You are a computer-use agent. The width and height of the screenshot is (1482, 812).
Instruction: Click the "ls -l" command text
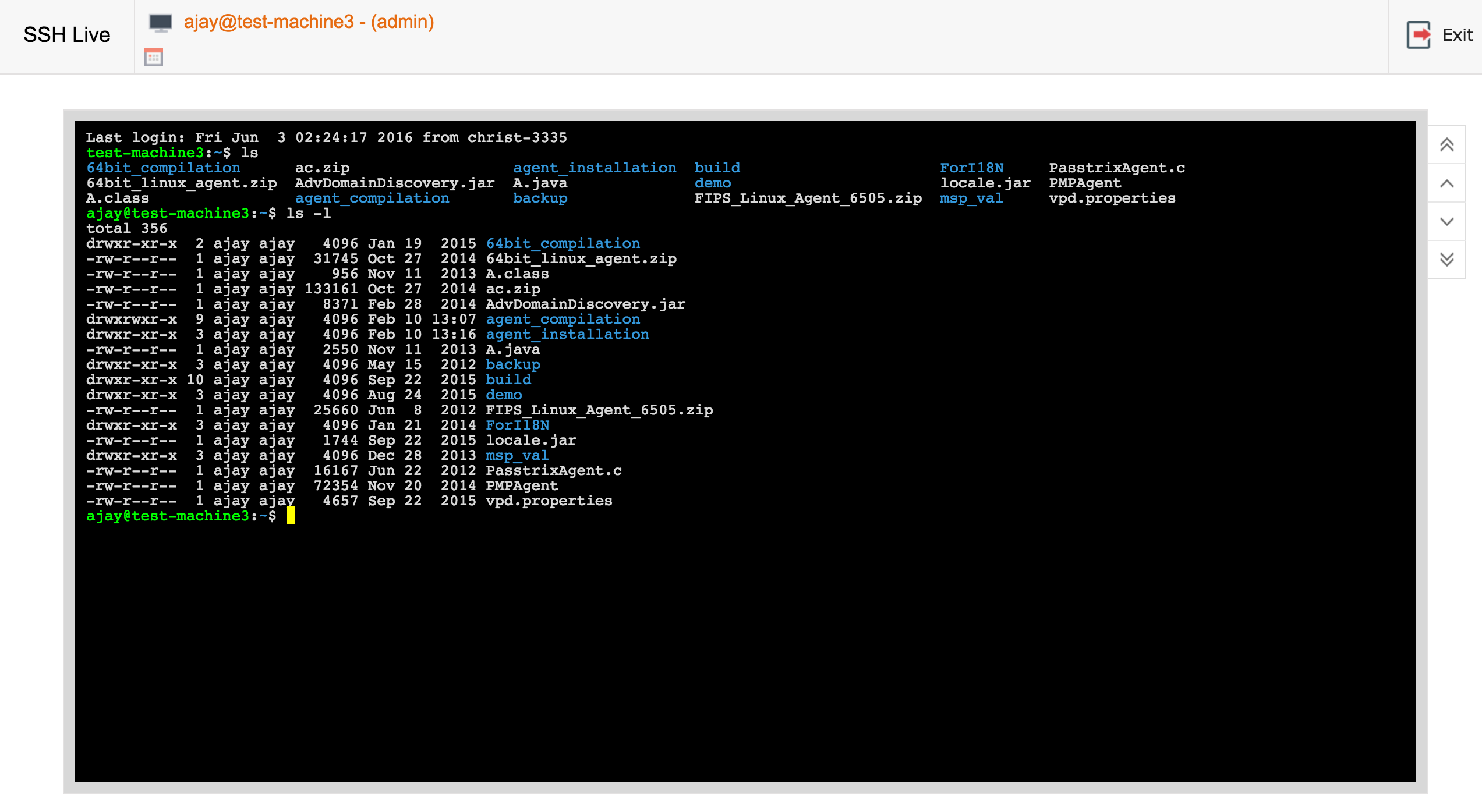(308, 214)
